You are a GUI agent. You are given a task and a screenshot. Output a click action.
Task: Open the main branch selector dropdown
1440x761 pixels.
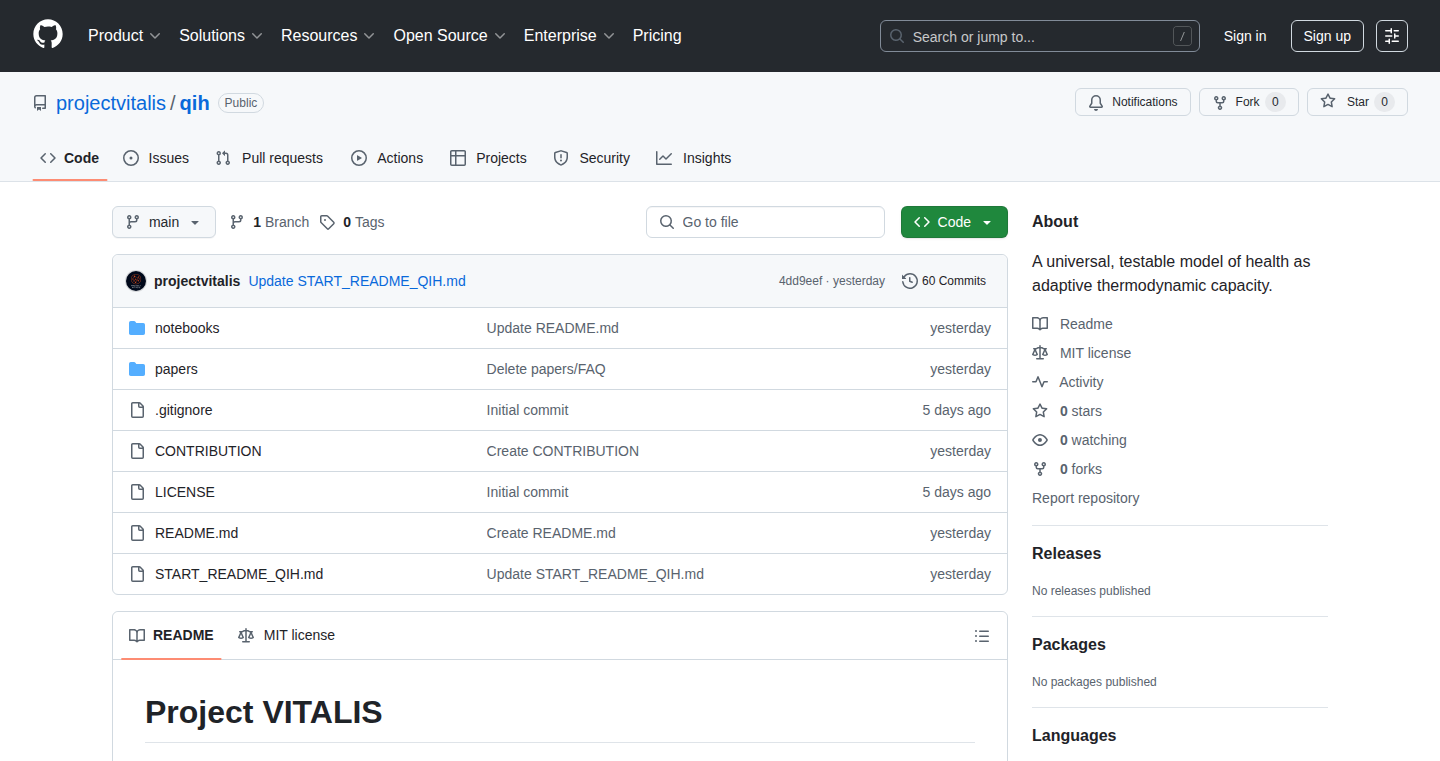[x=164, y=222]
